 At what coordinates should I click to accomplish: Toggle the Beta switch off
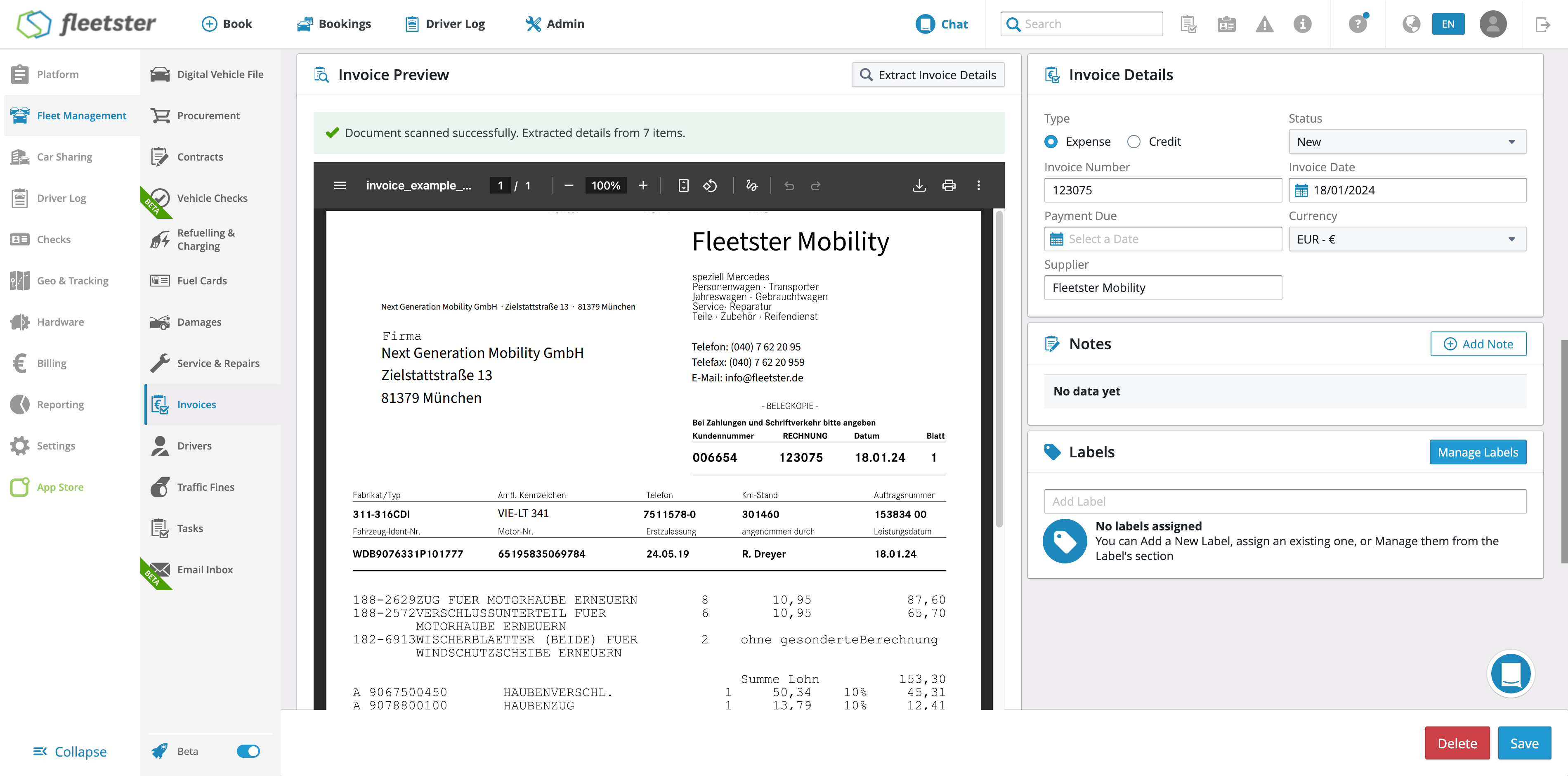pyautogui.click(x=248, y=751)
